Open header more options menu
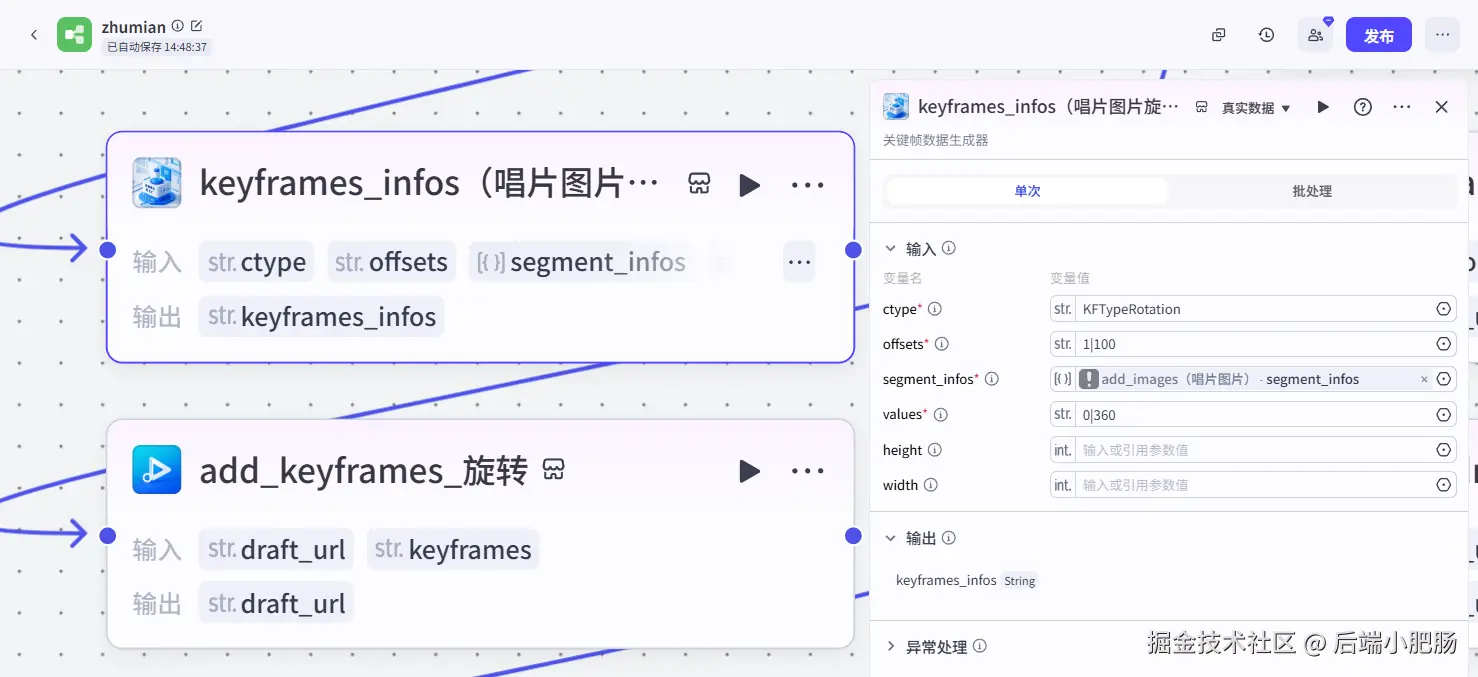This screenshot has width=1478, height=677. click(x=1442, y=35)
